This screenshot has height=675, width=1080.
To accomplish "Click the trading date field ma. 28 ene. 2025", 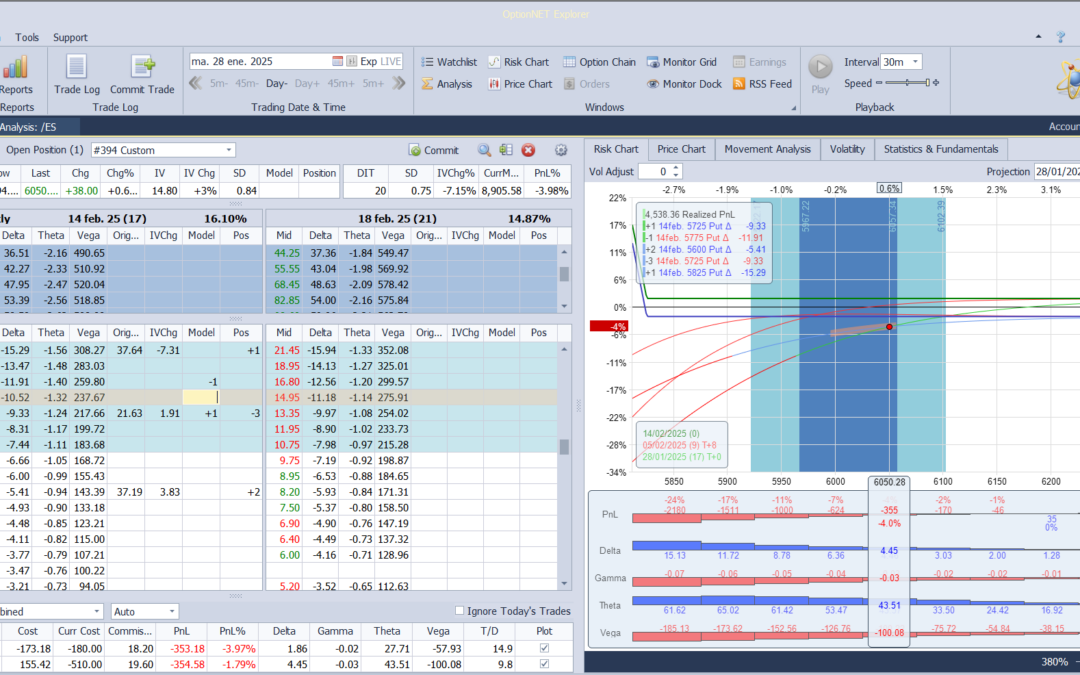I will [x=260, y=61].
